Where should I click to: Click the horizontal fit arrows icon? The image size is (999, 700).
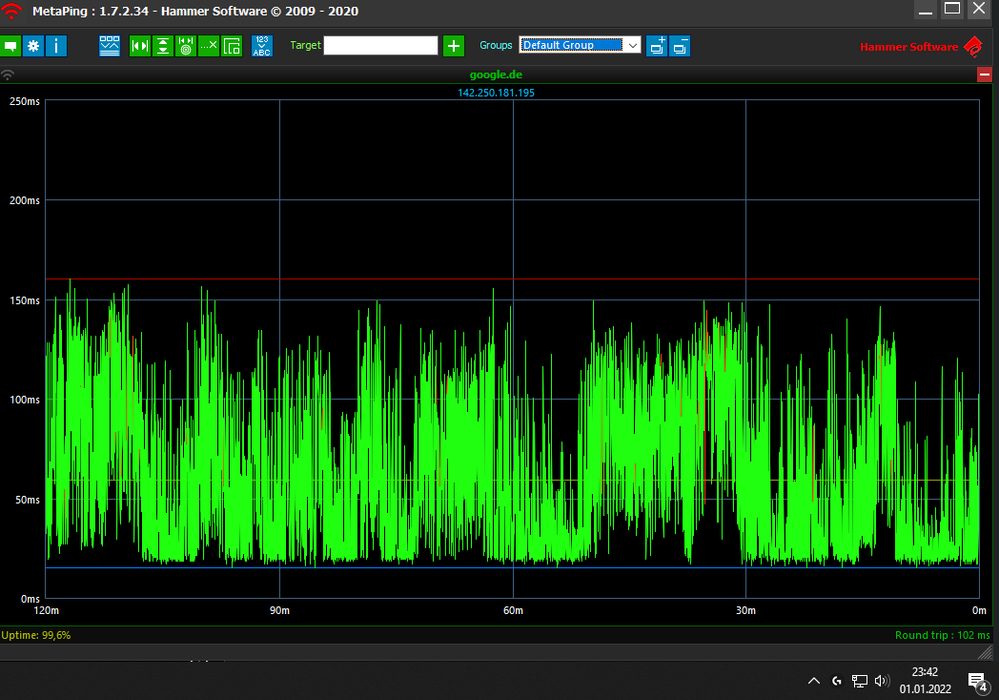pos(140,46)
